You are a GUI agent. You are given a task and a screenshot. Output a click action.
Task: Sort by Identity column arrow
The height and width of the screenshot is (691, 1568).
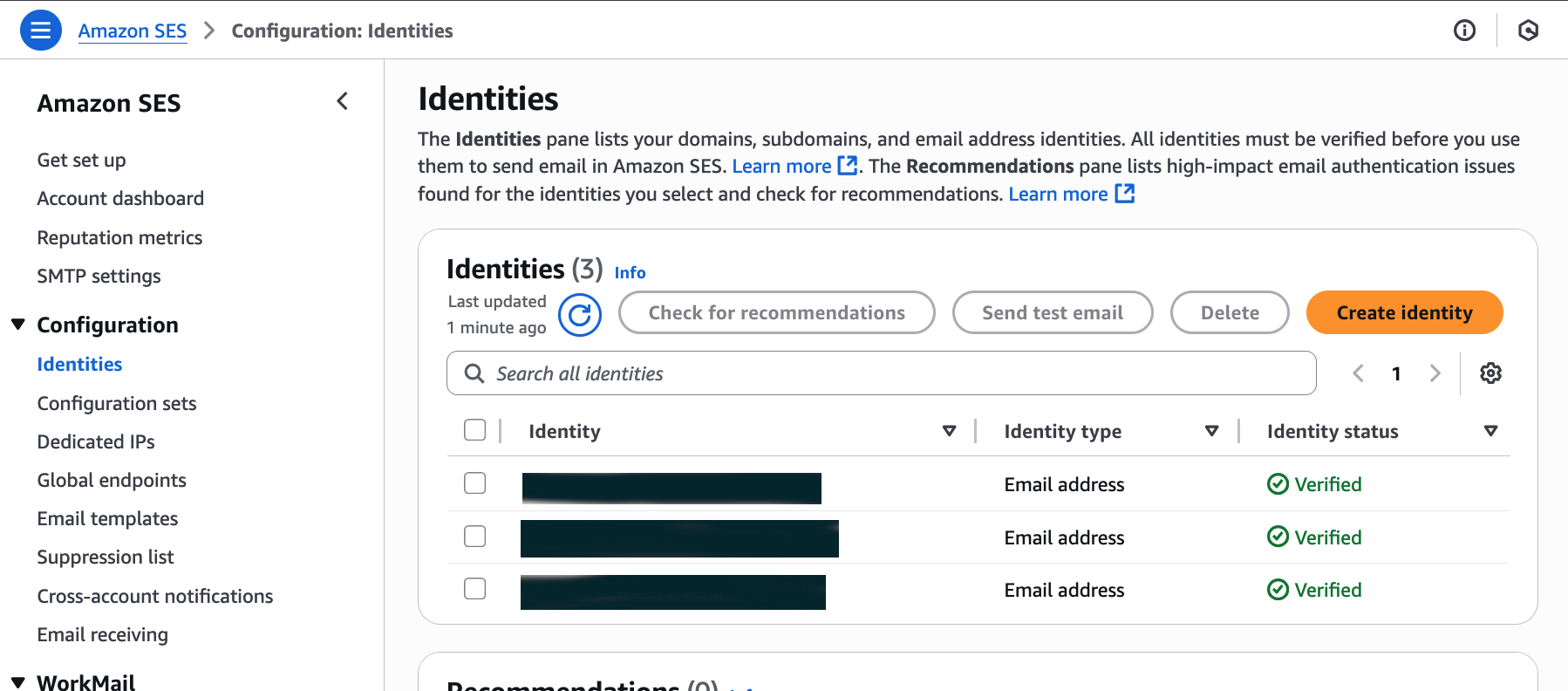949,431
